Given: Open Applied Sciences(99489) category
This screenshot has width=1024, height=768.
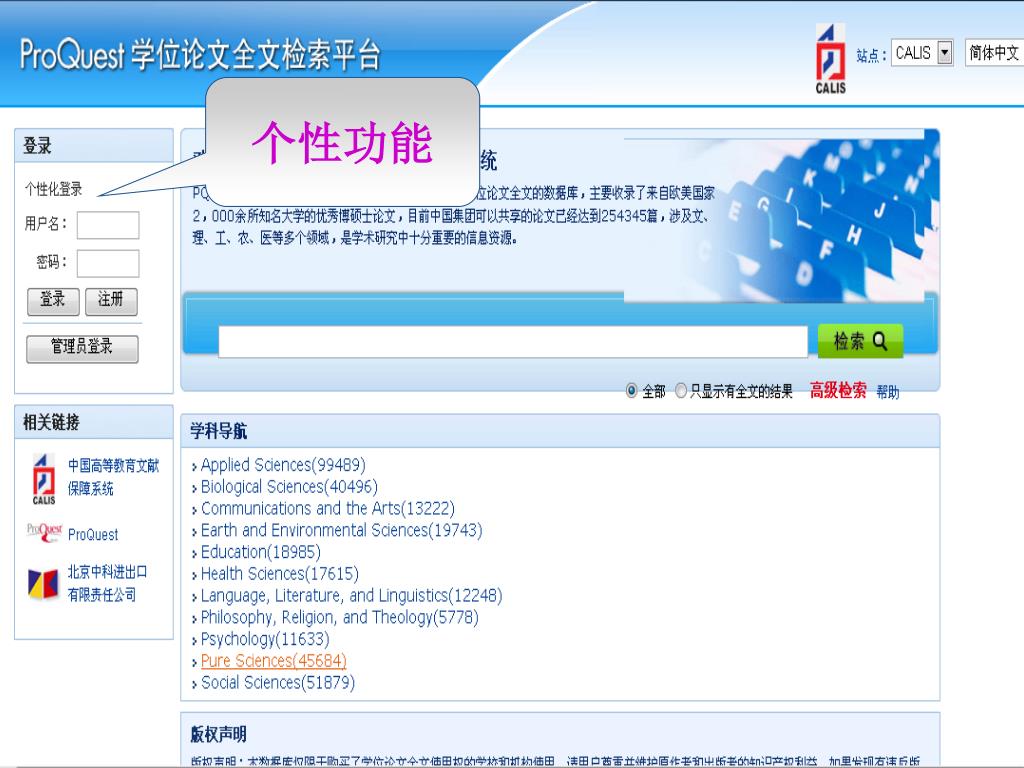Looking at the screenshot, I should tap(283, 465).
